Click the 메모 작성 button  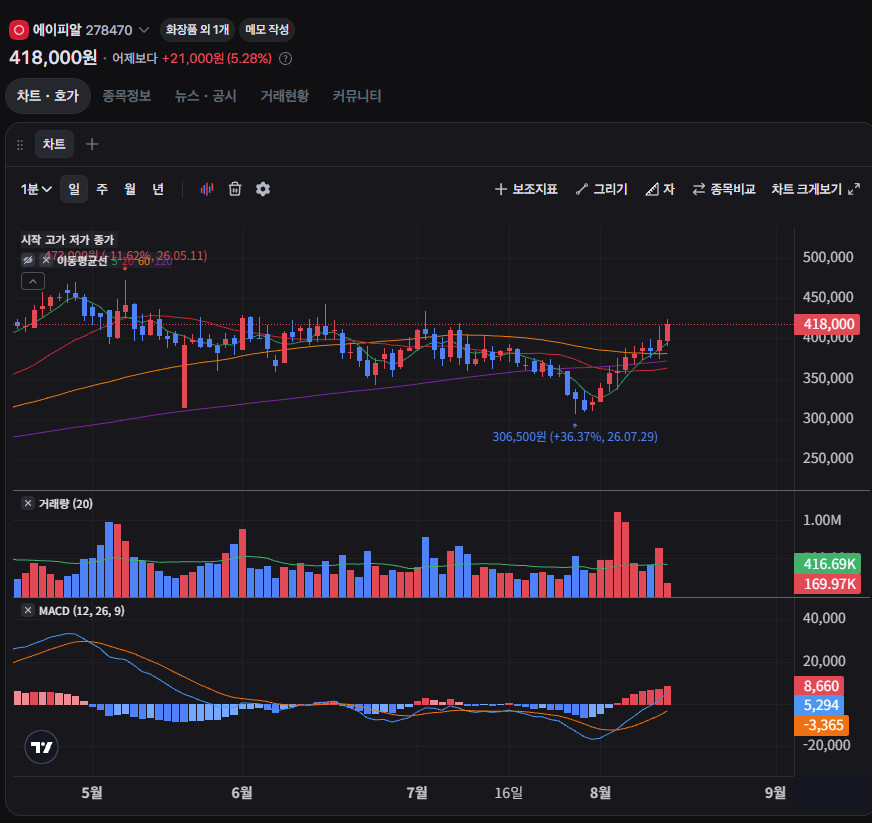coord(267,29)
